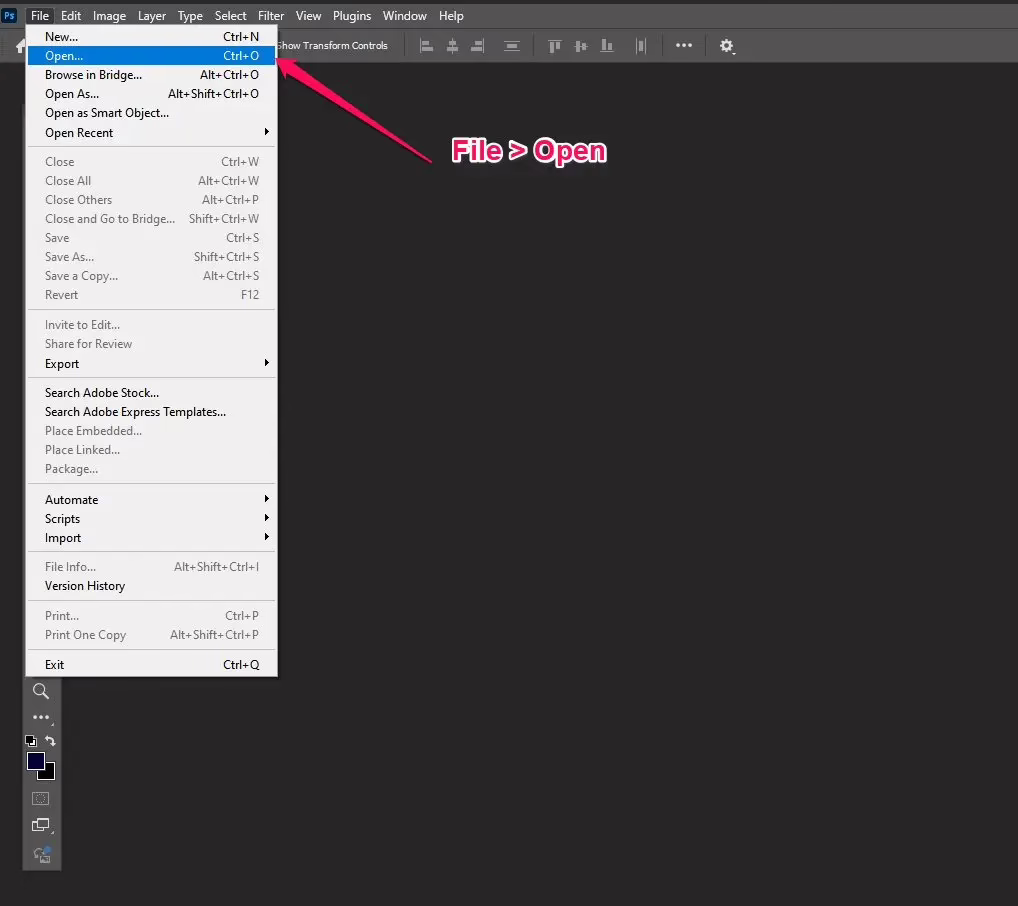The image size is (1018, 906).
Task: Toggle Quick Mask mode
Action: [x=41, y=798]
